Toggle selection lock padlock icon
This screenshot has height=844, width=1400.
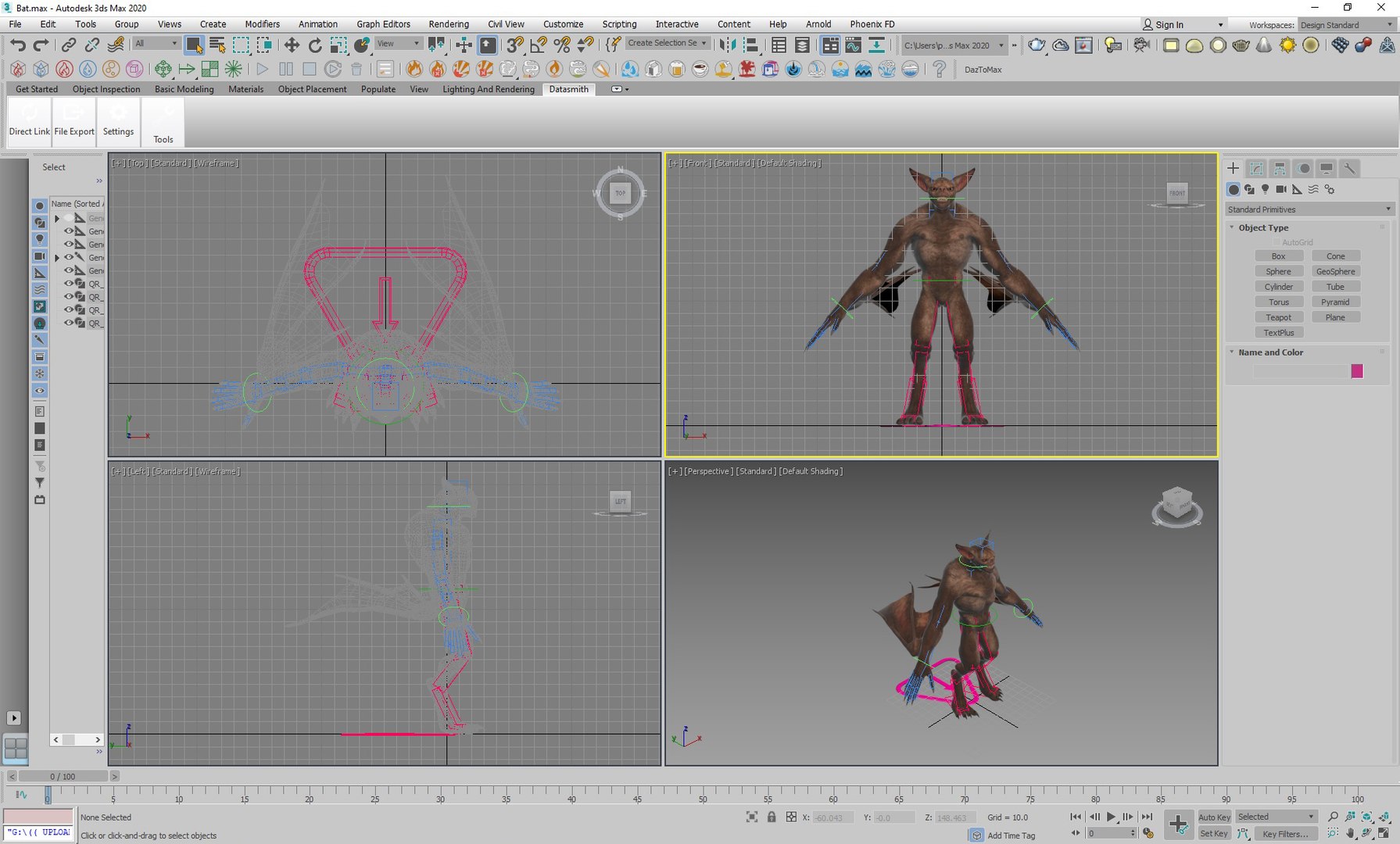tap(772, 817)
